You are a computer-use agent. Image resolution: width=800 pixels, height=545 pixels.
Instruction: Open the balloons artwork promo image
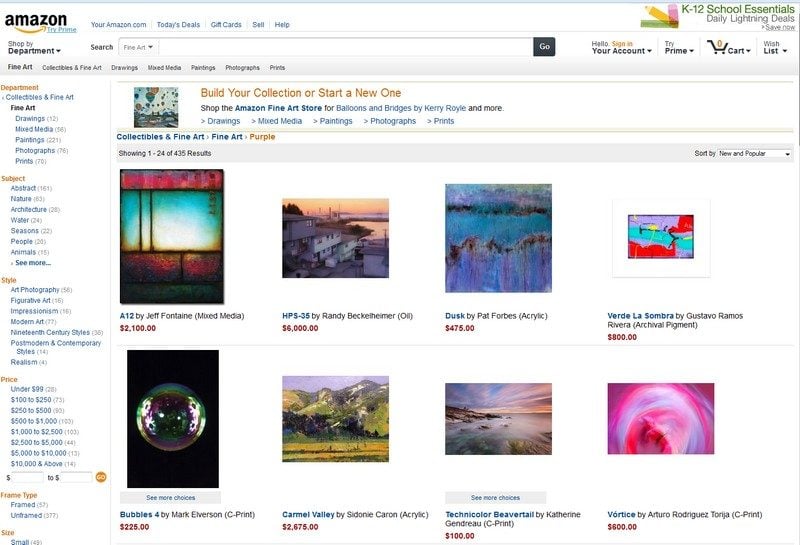(x=156, y=107)
